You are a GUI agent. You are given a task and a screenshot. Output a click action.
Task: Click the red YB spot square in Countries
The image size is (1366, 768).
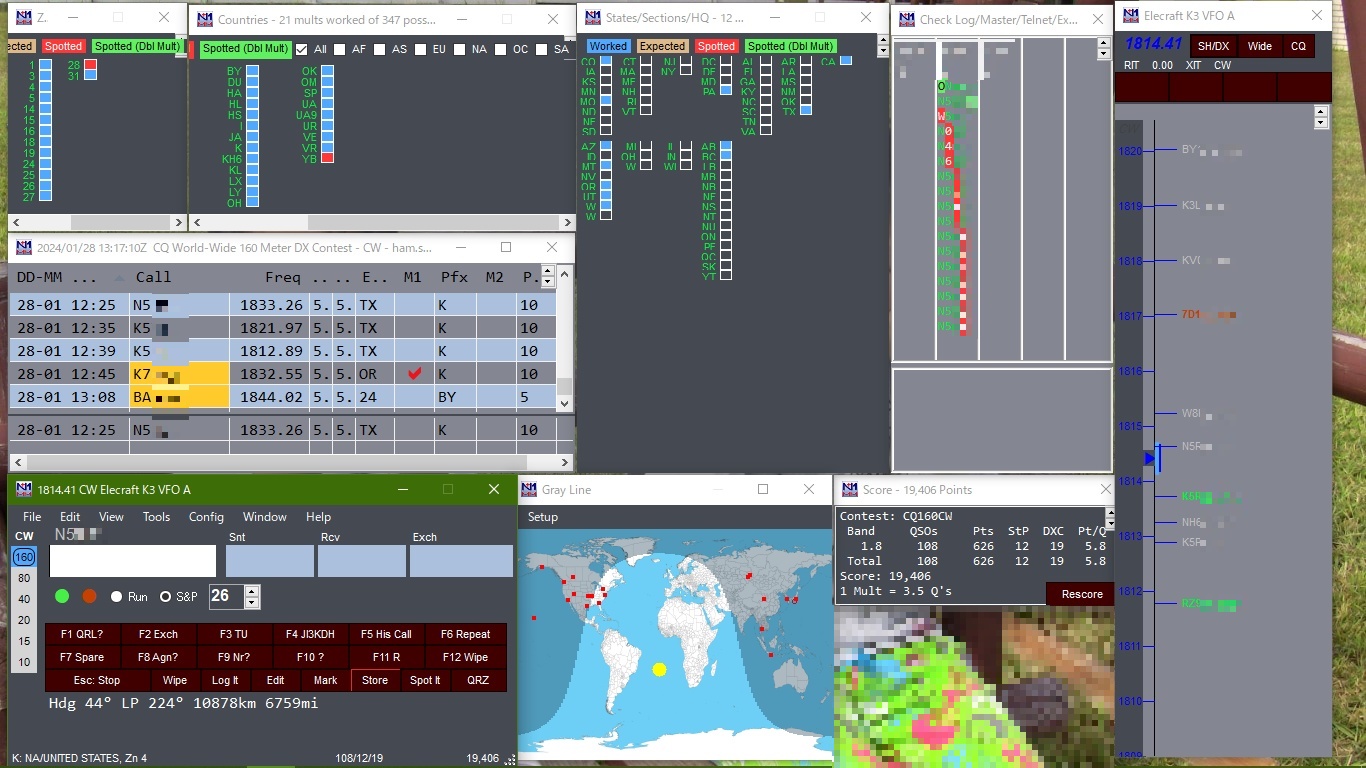[x=327, y=158]
